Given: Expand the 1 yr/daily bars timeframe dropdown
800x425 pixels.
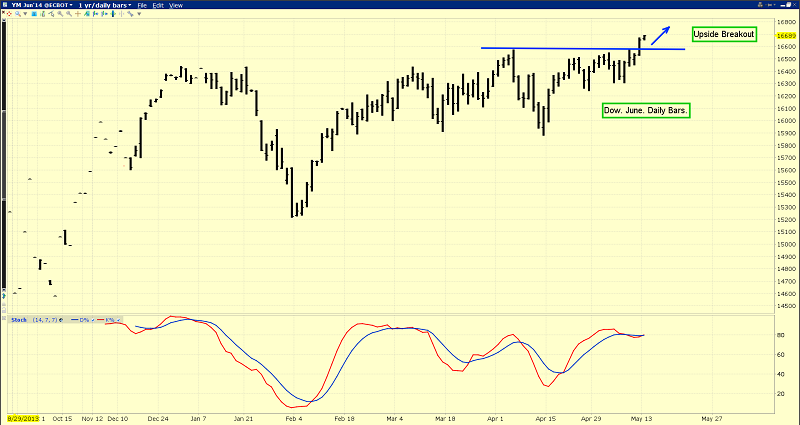Looking at the screenshot, I should pos(105,5).
